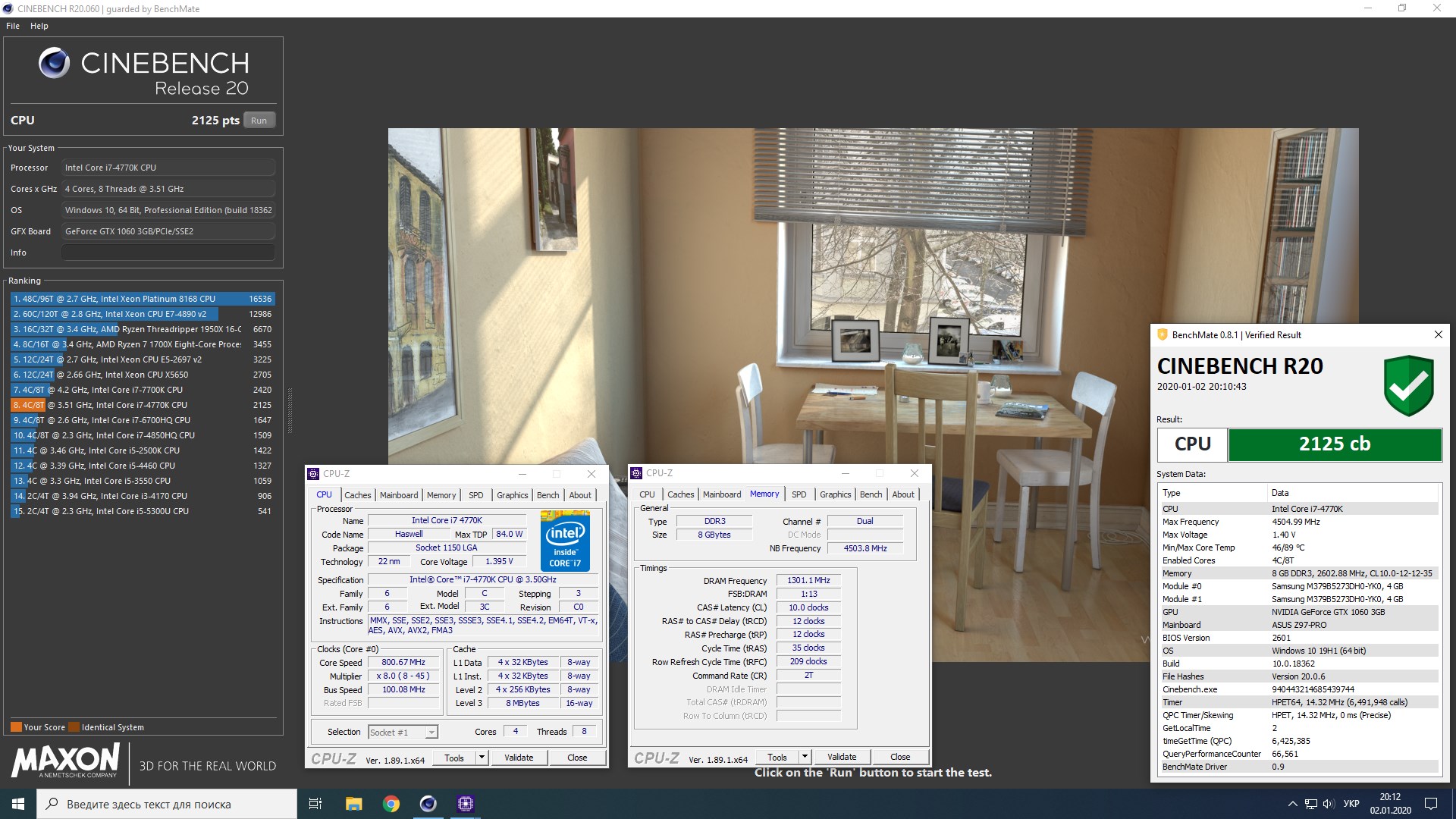
Task: Select your i7-4770K ranking row
Action: (x=143, y=405)
